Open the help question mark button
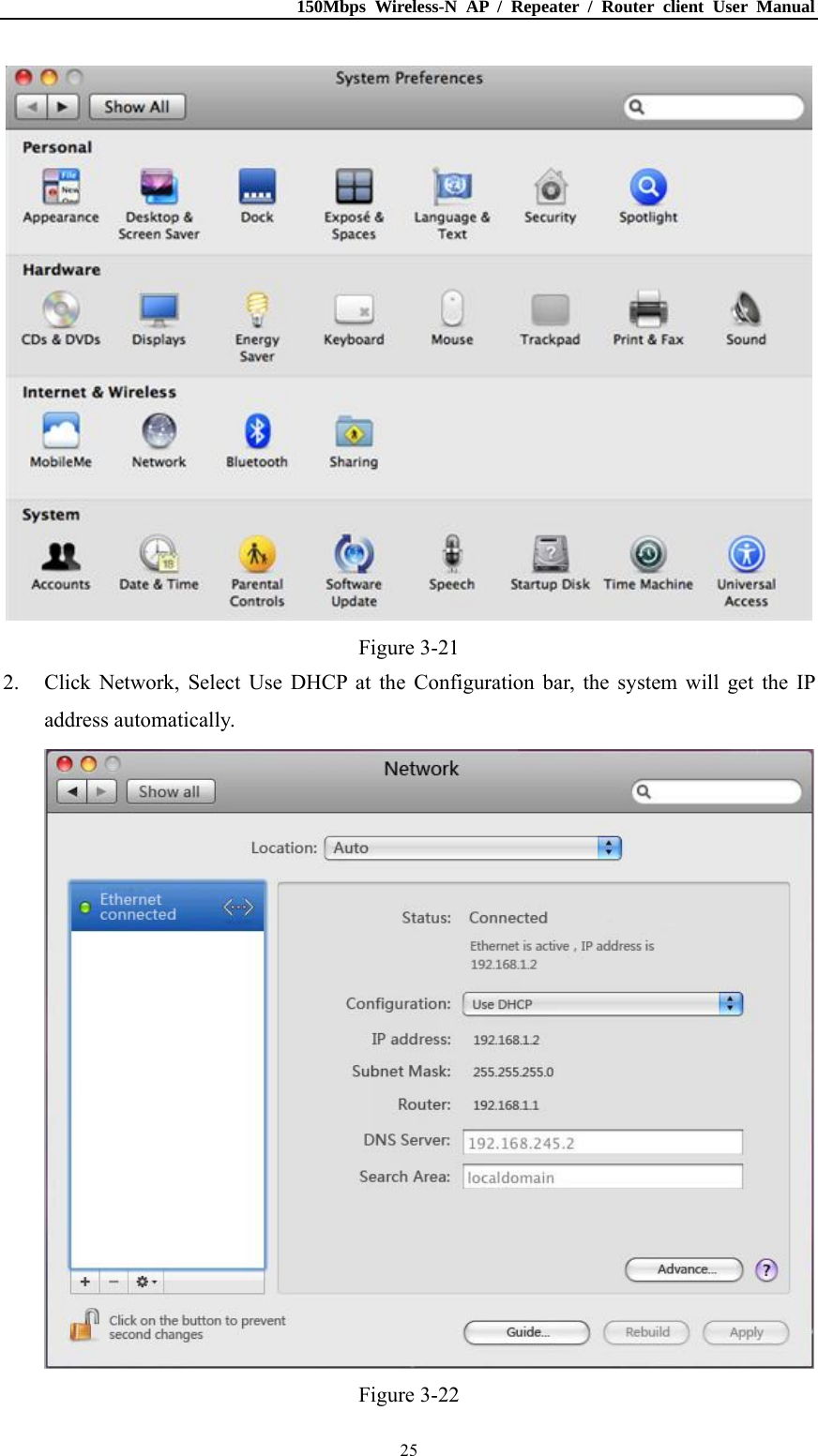This screenshot has width=818, height=1456. [x=766, y=1270]
